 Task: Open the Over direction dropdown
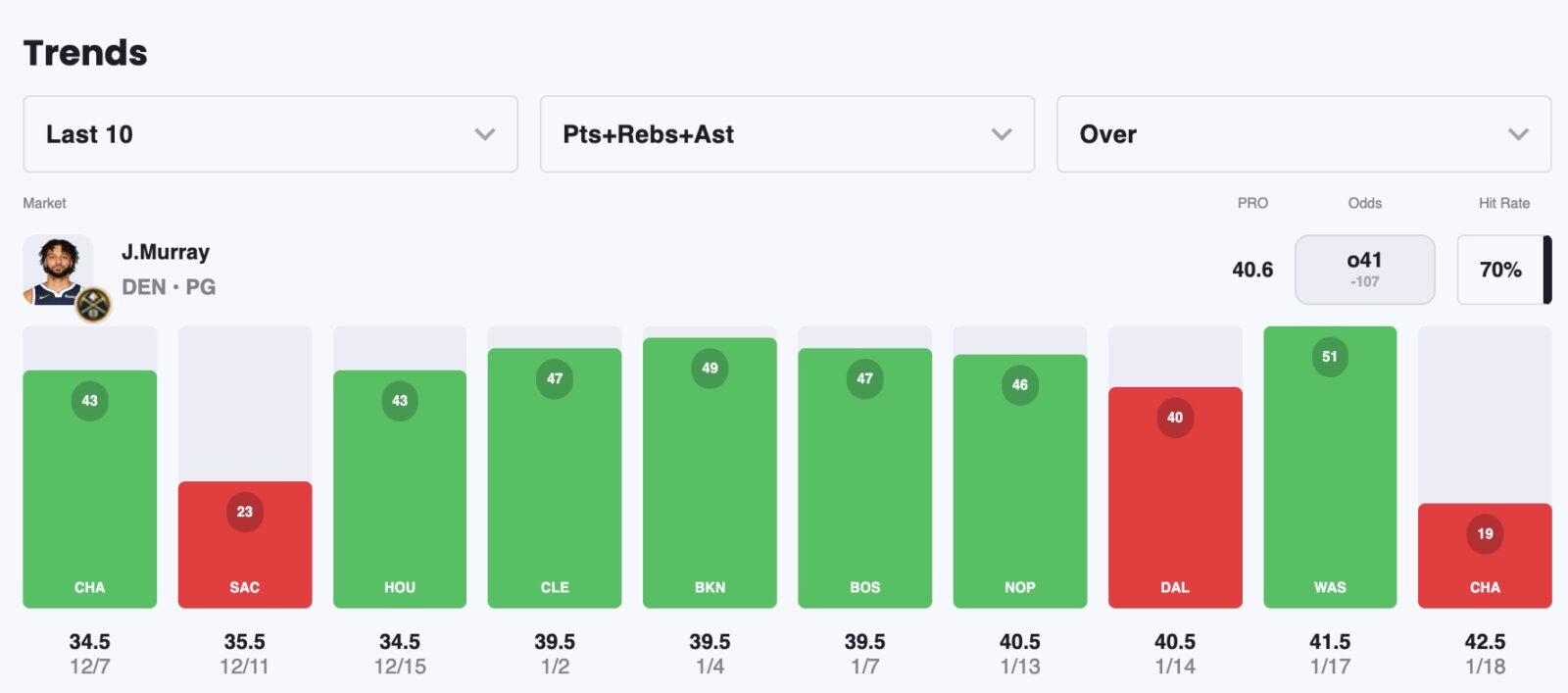pyautogui.click(x=1303, y=134)
